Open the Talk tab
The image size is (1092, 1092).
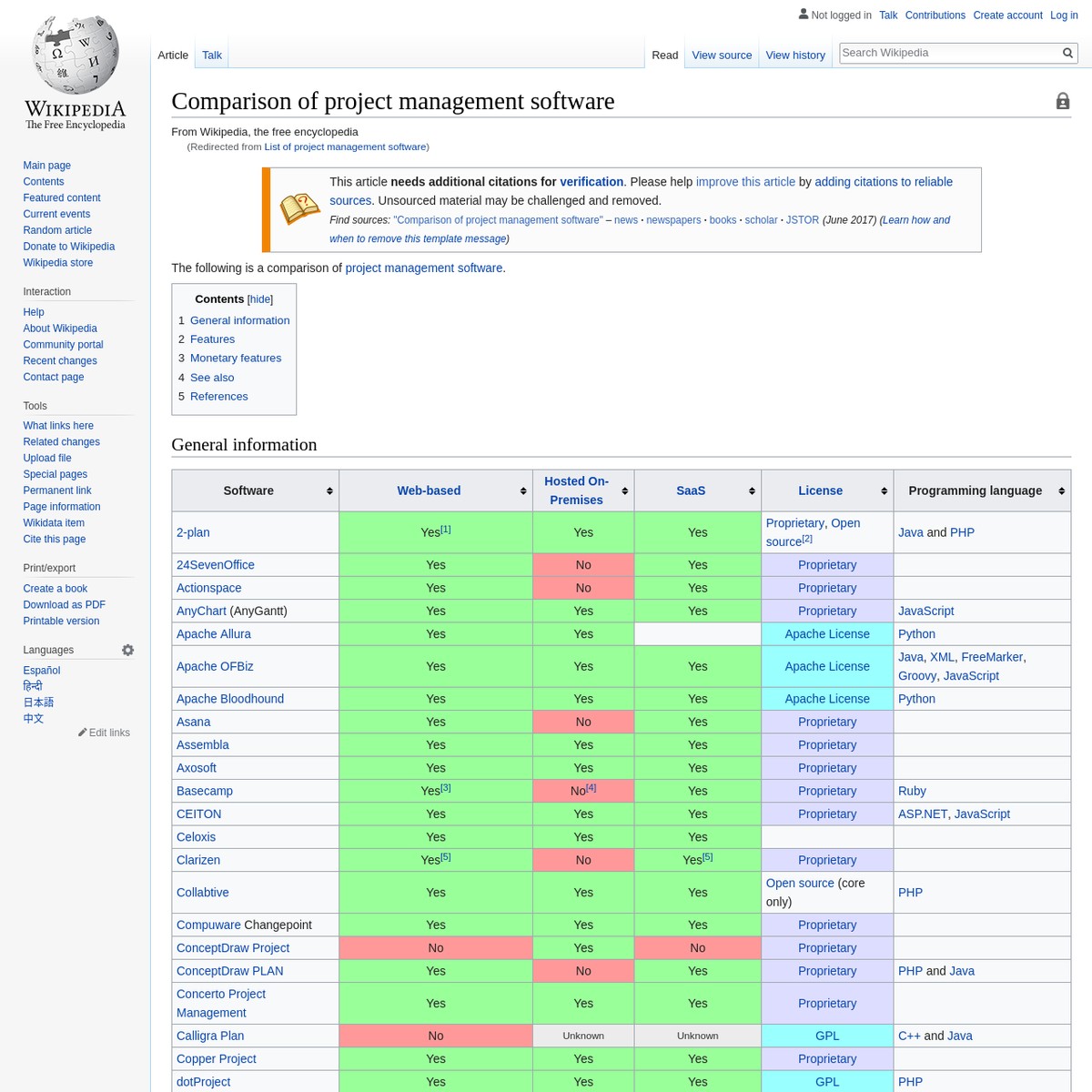click(212, 55)
